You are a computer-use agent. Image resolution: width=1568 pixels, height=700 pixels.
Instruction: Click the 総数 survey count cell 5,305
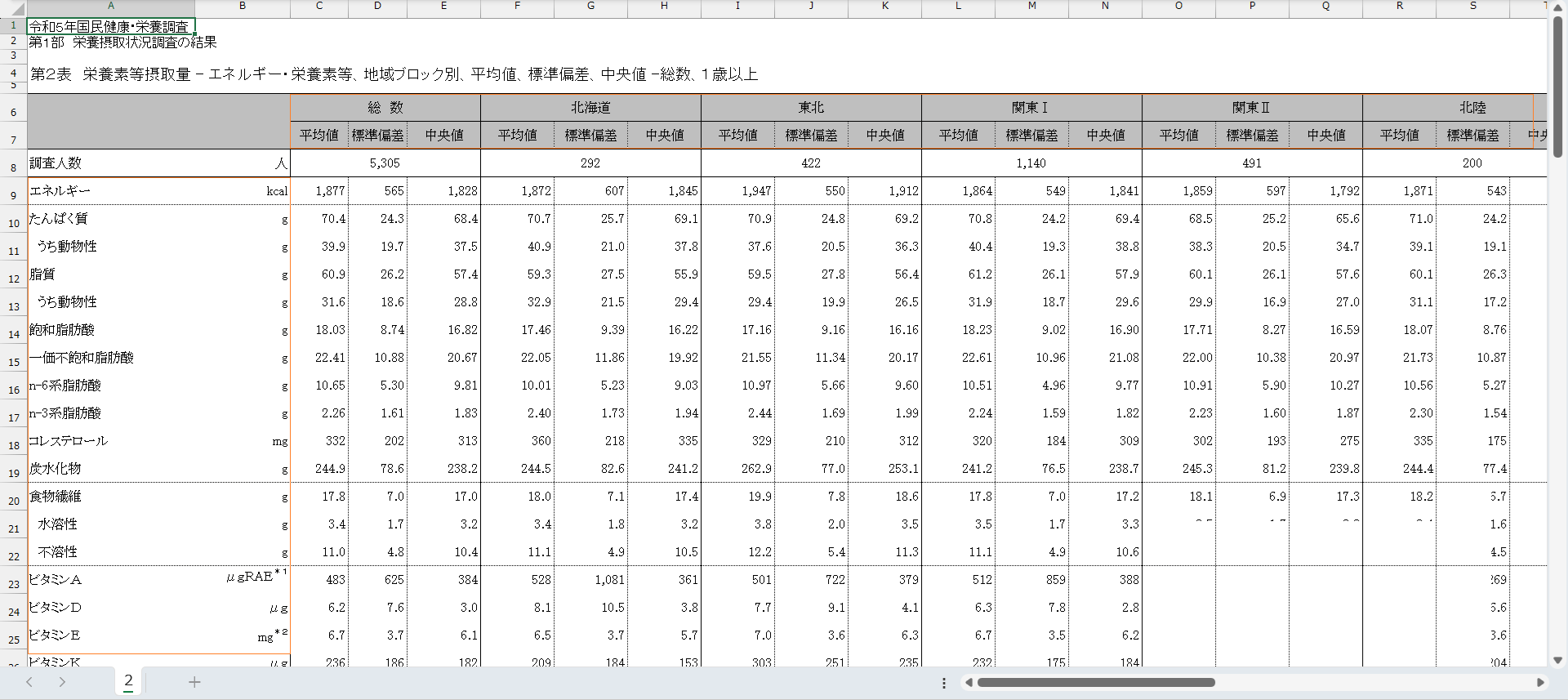[x=385, y=163]
